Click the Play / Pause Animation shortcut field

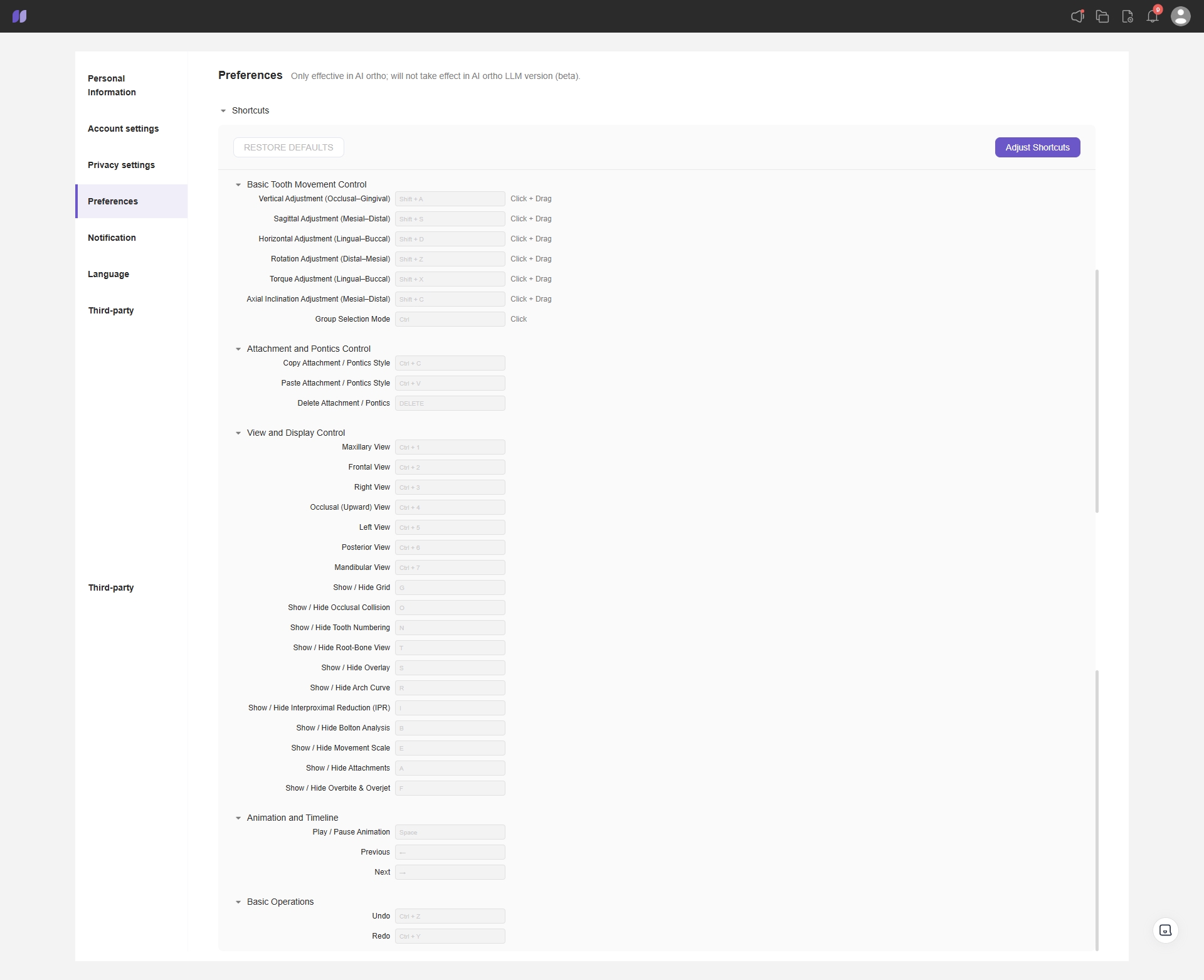pos(450,832)
